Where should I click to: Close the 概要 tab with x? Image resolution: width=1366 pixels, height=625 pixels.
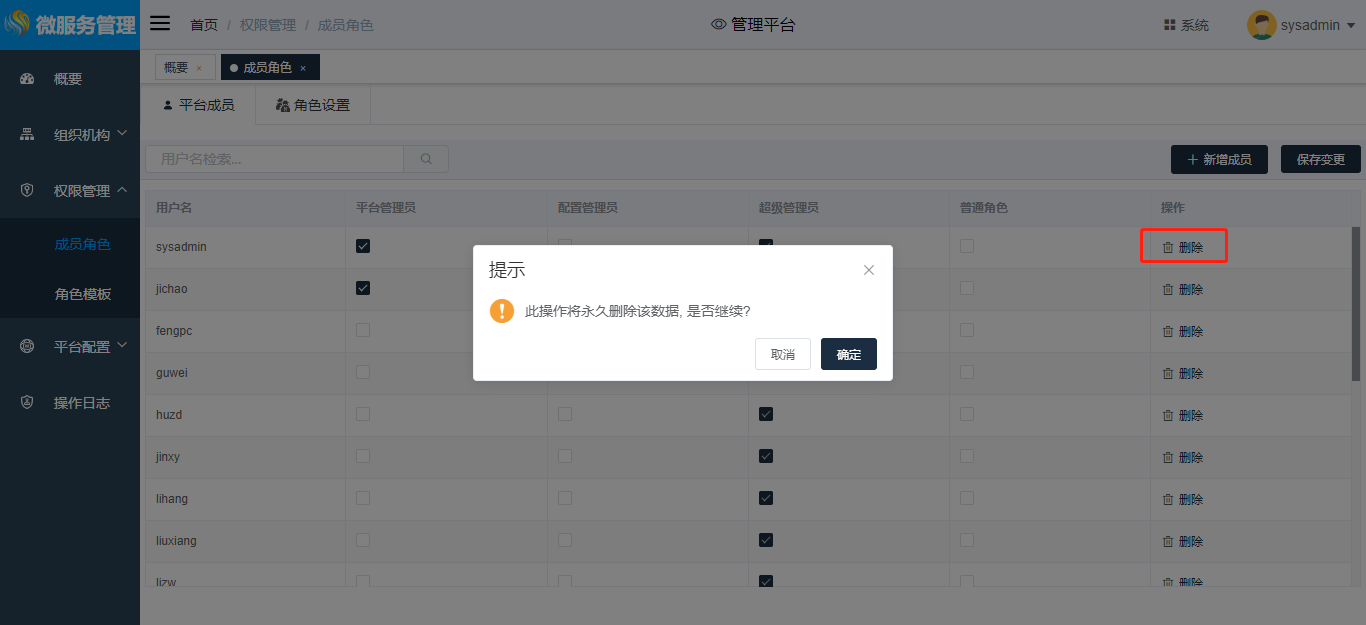click(199, 68)
